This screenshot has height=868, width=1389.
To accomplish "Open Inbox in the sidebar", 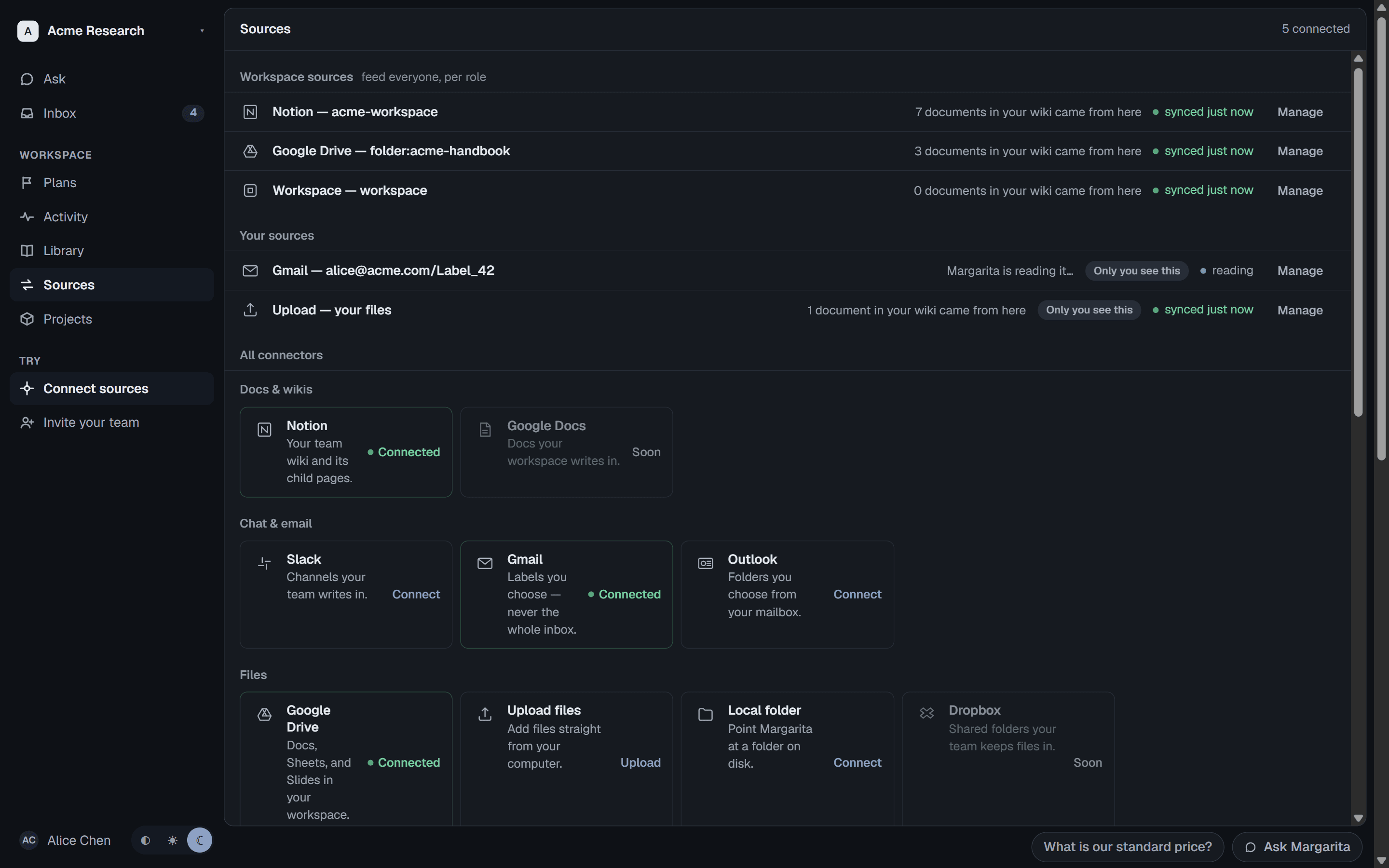I will [111, 113].
